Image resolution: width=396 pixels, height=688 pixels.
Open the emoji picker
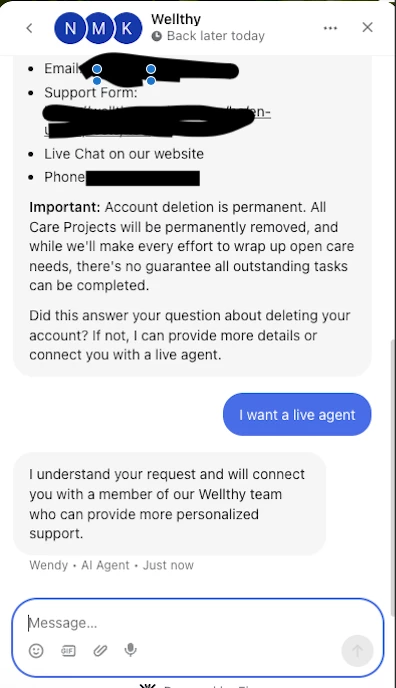pyautogui.click(x=36, y=650)
